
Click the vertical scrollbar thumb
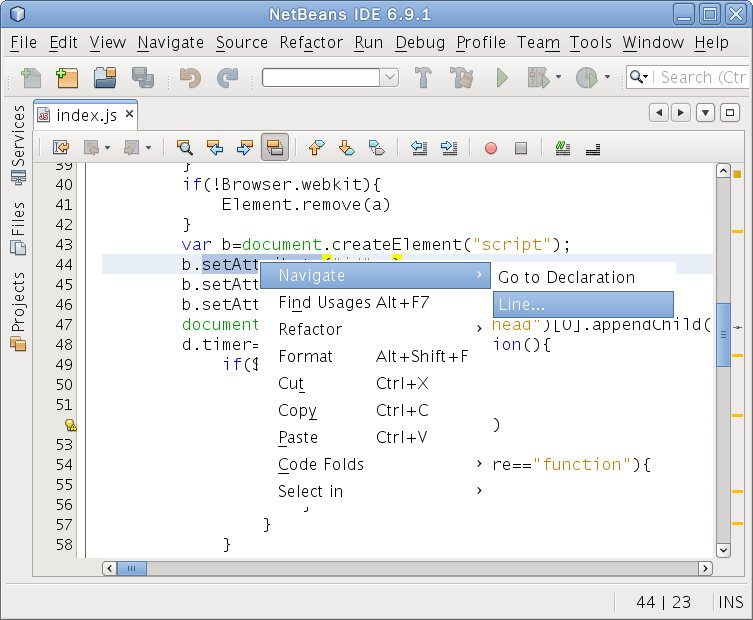pos(723,335)
